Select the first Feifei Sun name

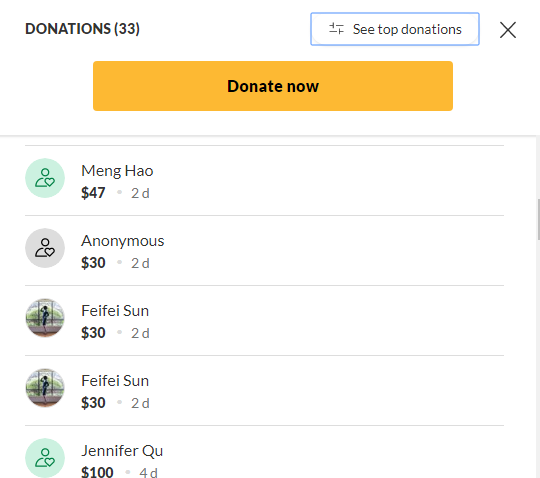pyautogui.click(x=115, y=311)
